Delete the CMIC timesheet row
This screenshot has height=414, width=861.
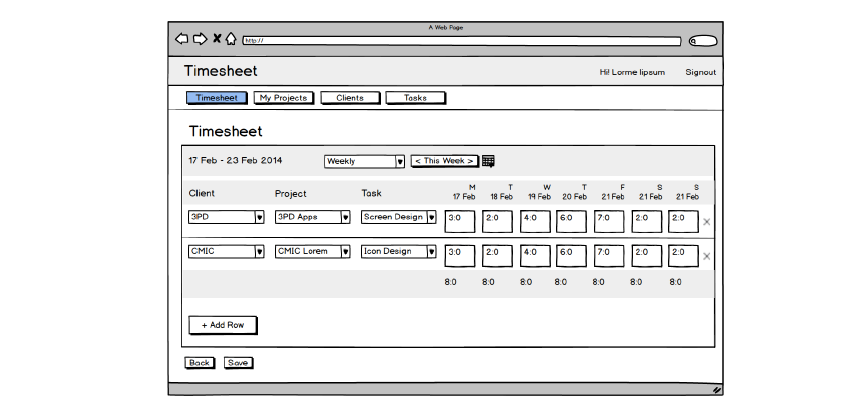click(707, 257)
